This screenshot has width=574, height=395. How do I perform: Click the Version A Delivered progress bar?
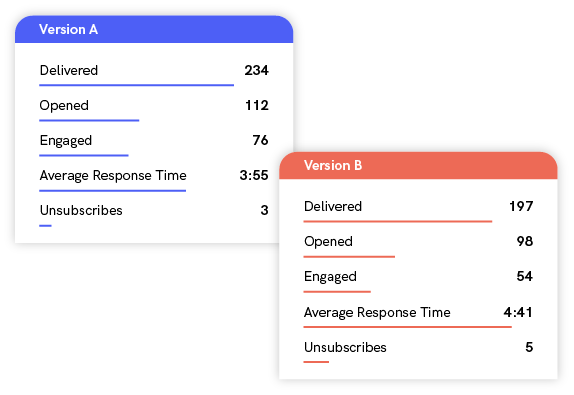click(137, 85)
